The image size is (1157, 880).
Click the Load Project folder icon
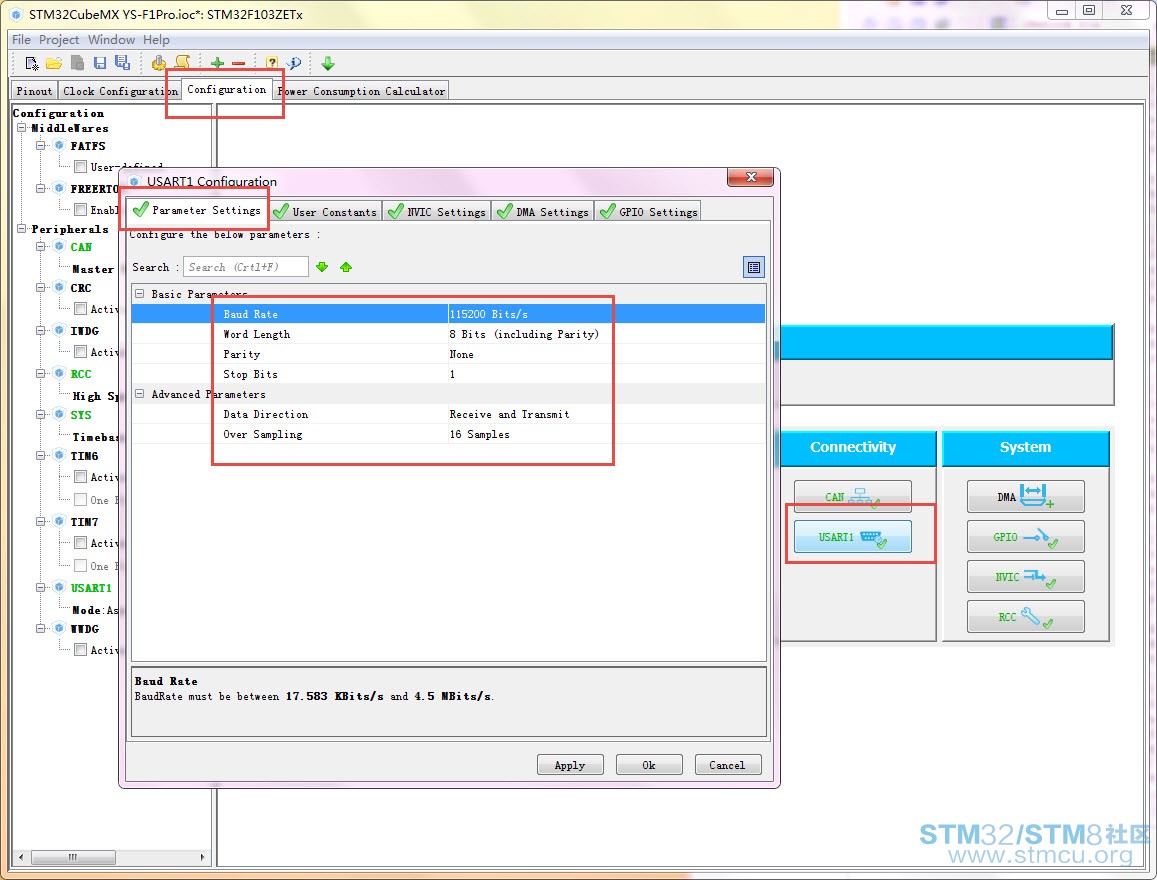click(x=54, y=63)
